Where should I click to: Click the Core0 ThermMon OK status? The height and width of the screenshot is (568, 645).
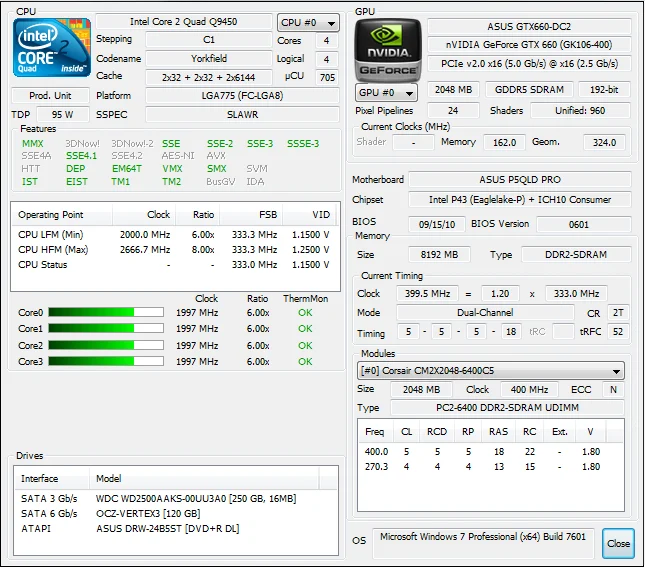coord(305,313)
